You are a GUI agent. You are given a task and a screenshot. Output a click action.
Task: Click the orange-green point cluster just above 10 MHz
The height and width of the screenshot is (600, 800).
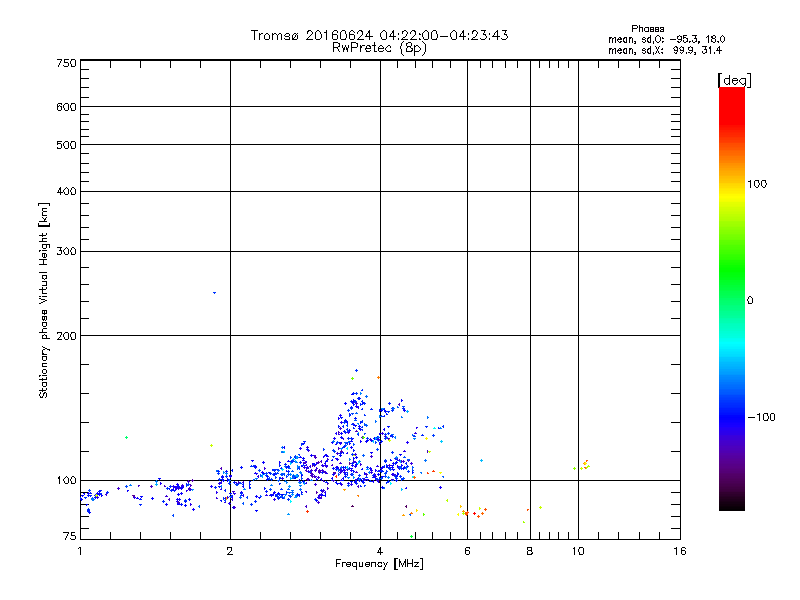click(583, 465)
